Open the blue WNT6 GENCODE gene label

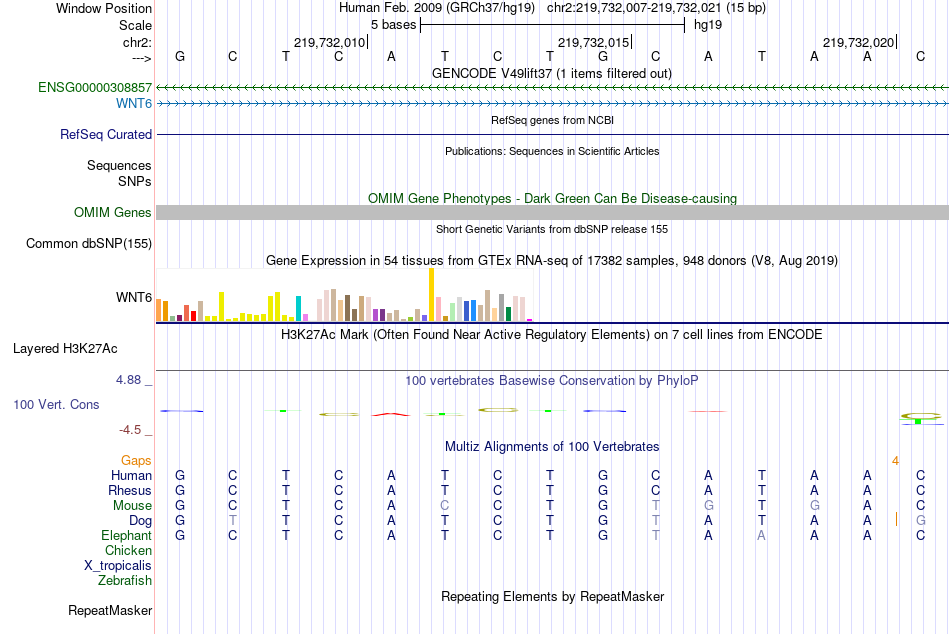coord(134,103)
